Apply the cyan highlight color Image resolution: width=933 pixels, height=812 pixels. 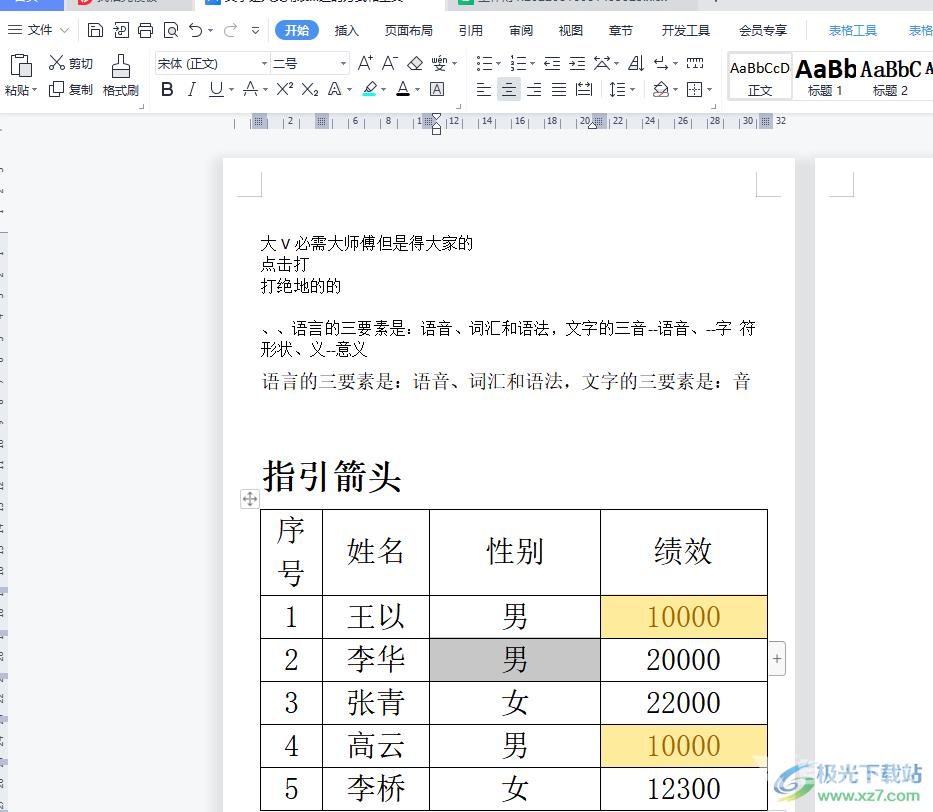click(370, 89)
